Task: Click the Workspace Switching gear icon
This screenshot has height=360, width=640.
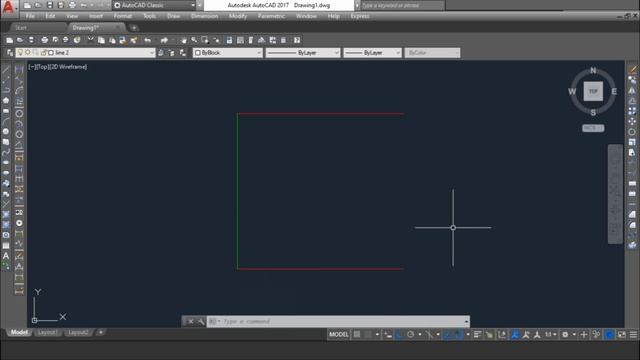Action: [565, 335]
